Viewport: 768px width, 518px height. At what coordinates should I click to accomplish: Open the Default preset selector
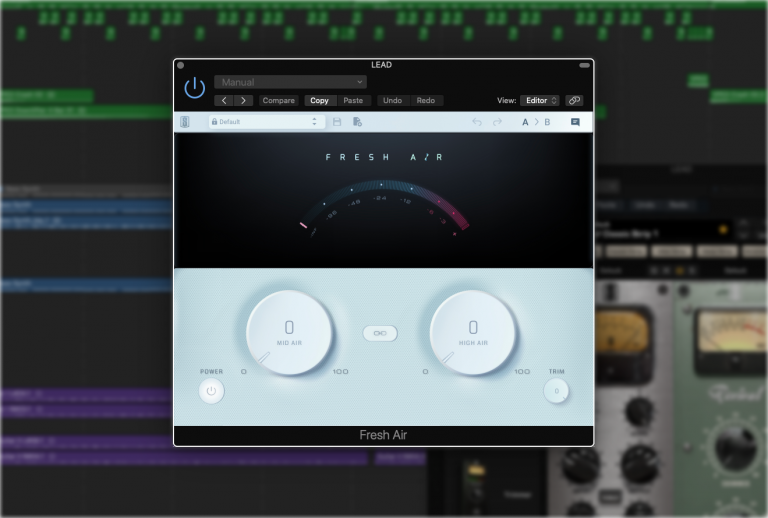267,122
